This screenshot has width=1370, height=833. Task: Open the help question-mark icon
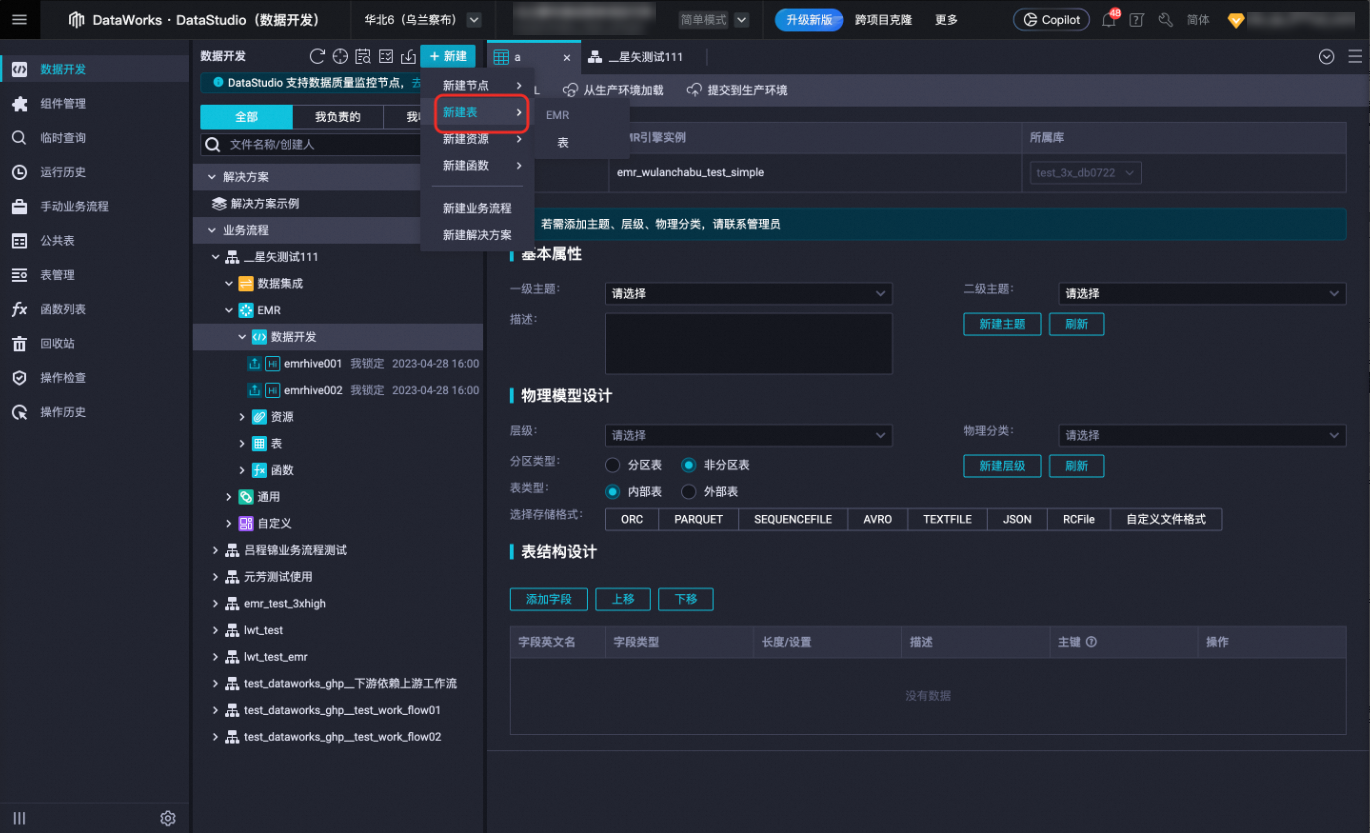point(1136,20)
